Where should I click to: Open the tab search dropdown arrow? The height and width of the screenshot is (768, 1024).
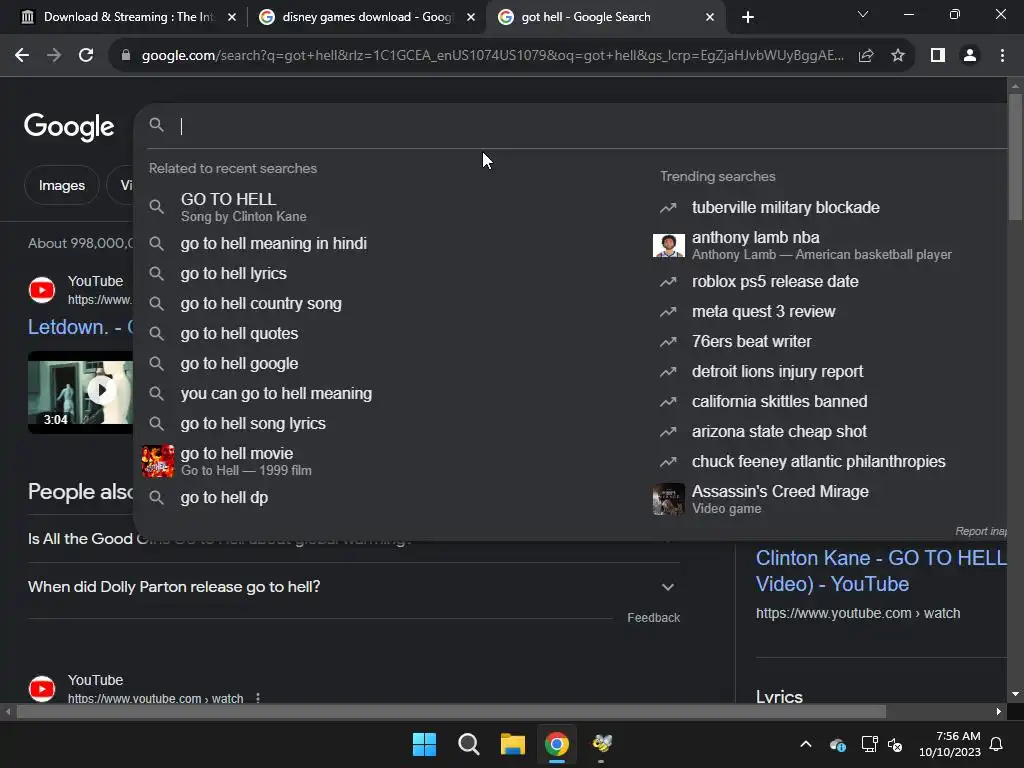point(863,14)
